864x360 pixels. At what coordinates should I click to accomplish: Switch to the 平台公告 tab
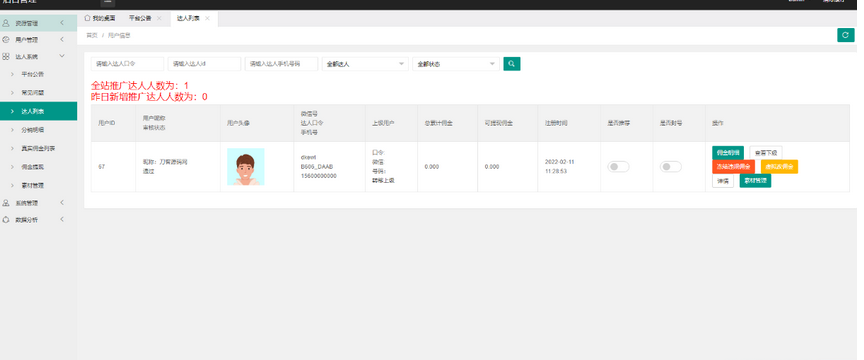pyautogui.click(x=140, y=18)
